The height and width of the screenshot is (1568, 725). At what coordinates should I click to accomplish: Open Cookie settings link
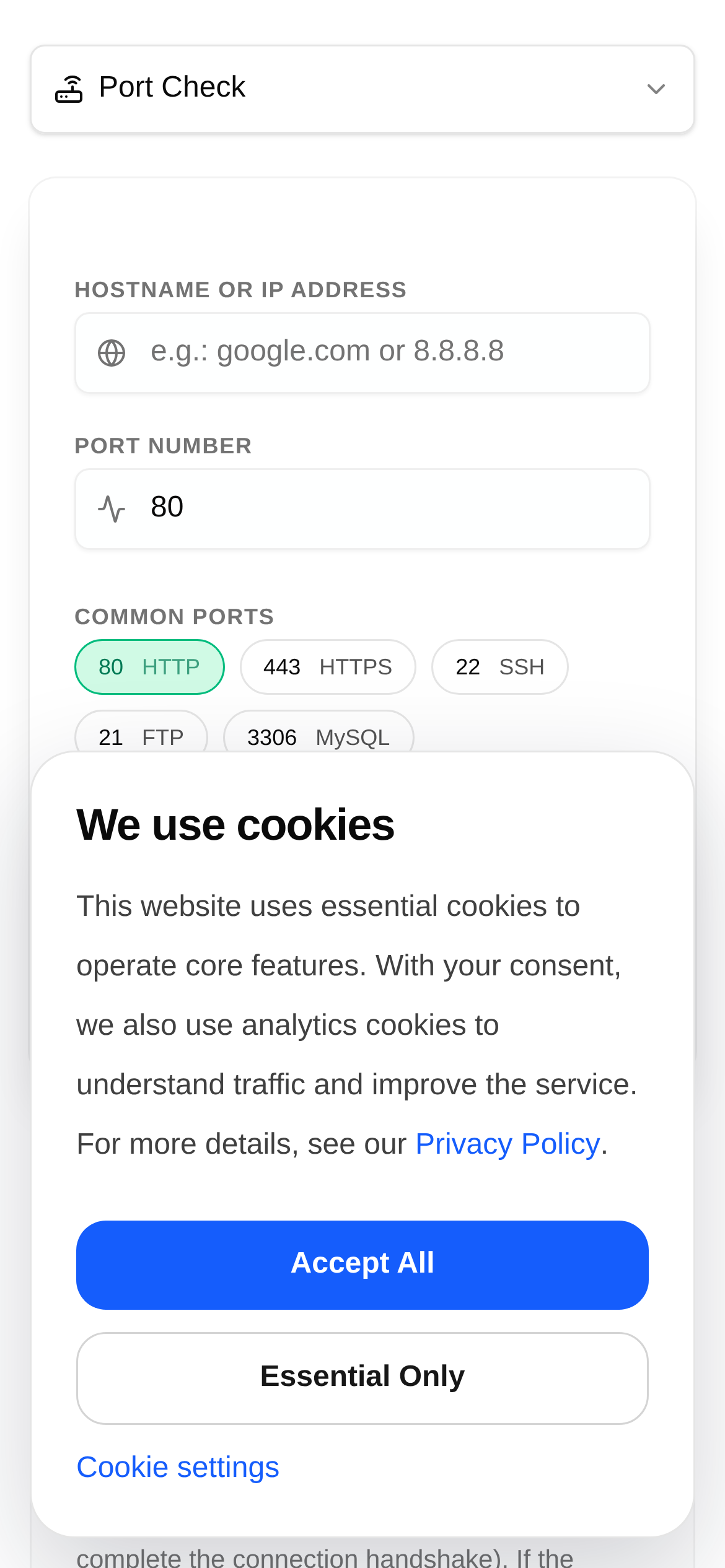pyautogui.click(x=178, y=1467)
